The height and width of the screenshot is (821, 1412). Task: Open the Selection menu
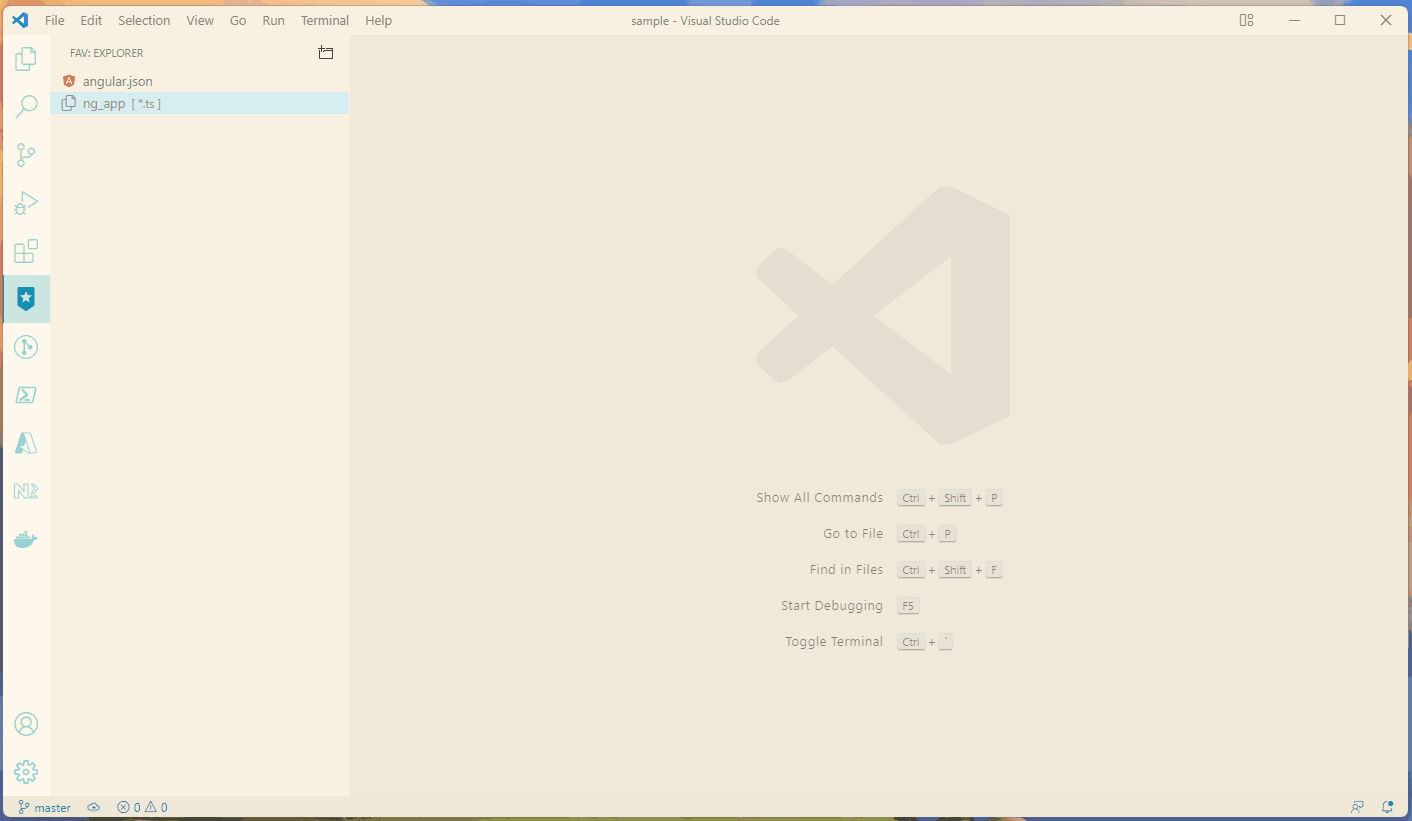coord(144,20)
